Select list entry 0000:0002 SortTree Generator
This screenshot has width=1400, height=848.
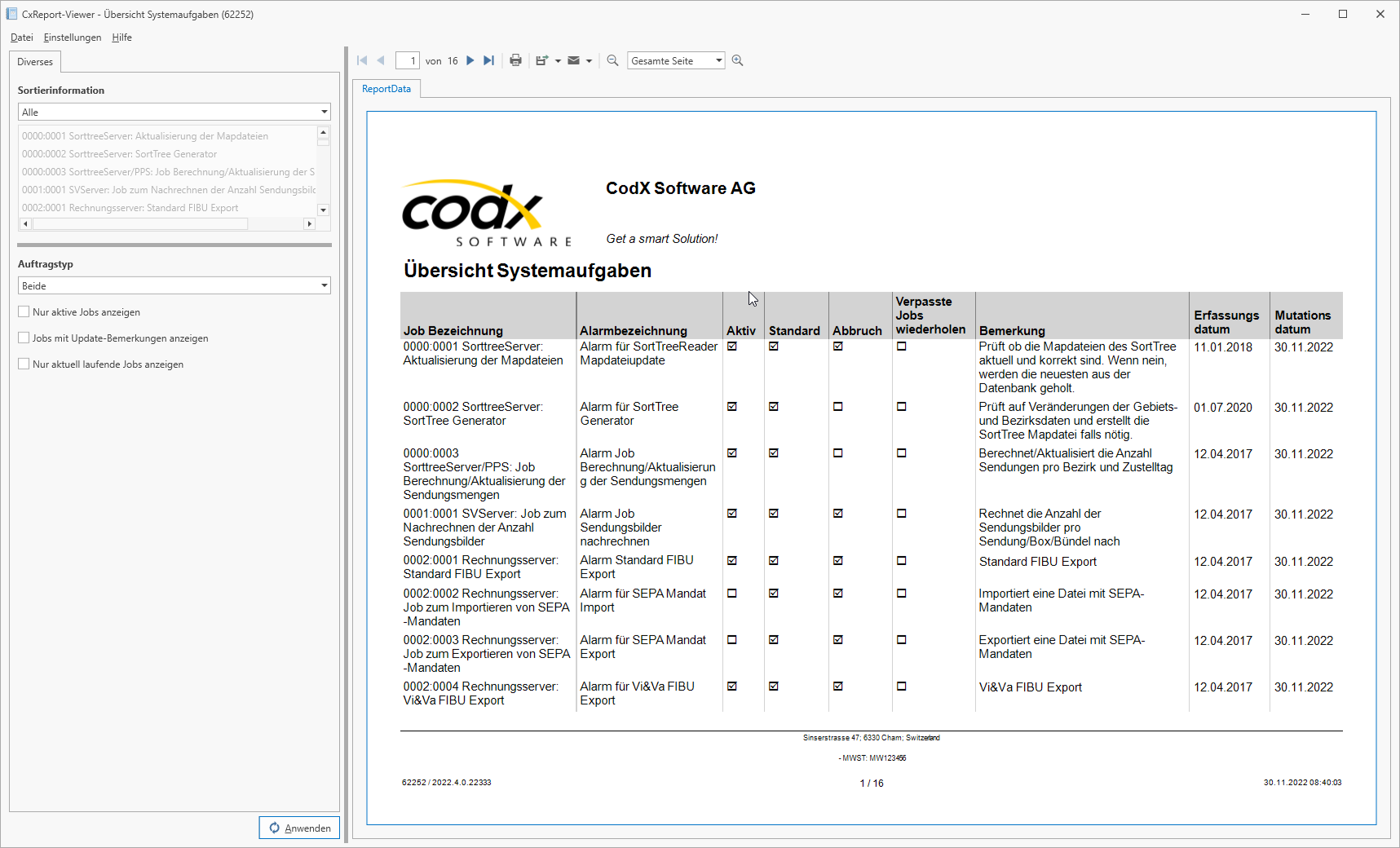point(167,154)
